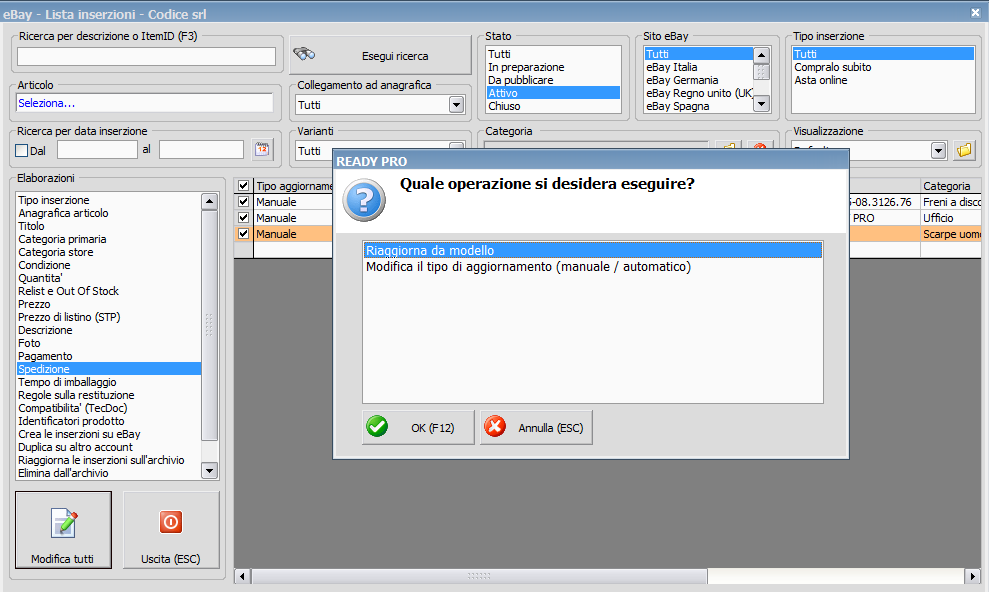
Task: Select Elimina dall'archivio entry
Action: pos(108,473)
